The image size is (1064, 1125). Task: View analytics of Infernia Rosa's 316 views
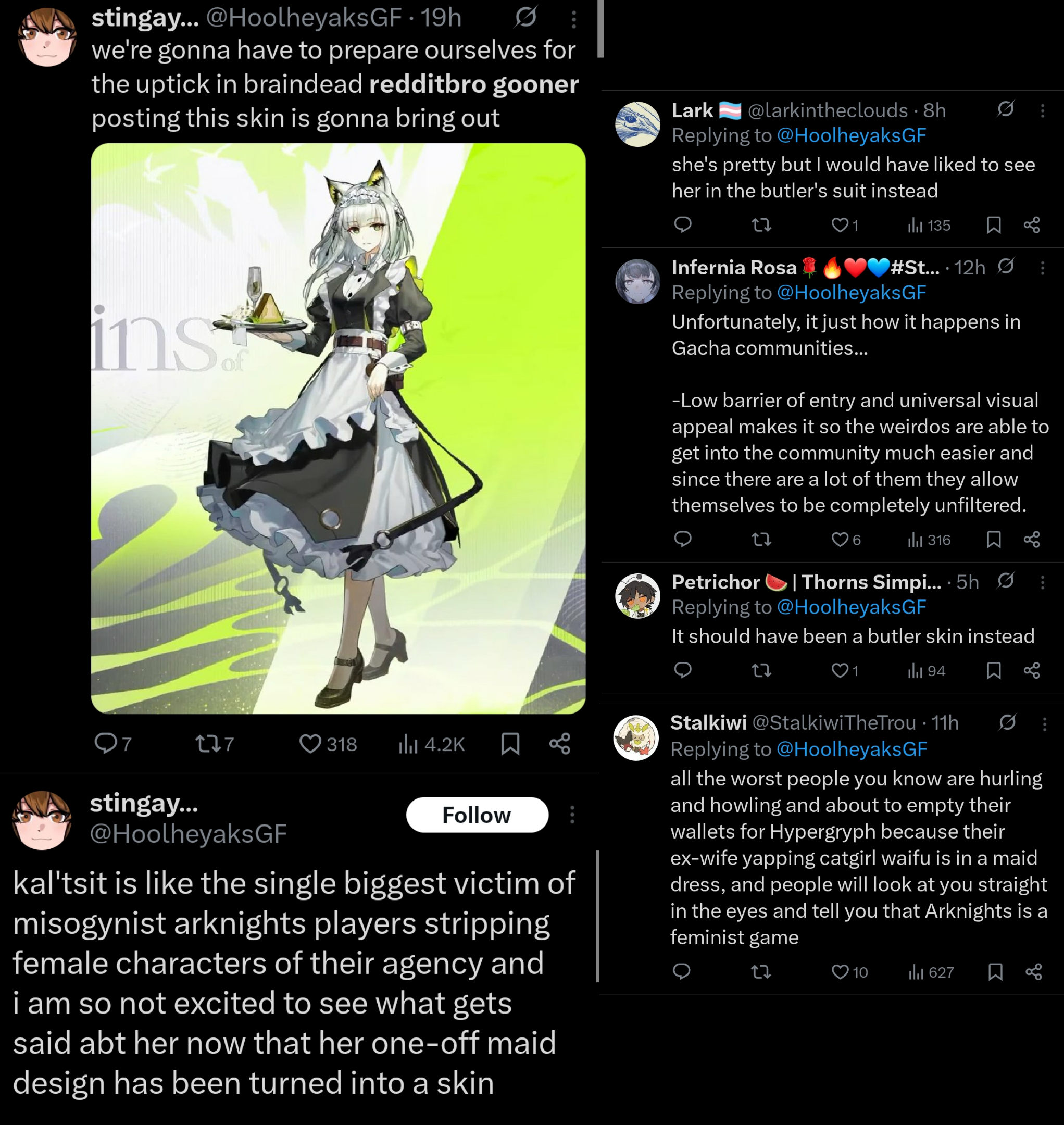point(929,540)
